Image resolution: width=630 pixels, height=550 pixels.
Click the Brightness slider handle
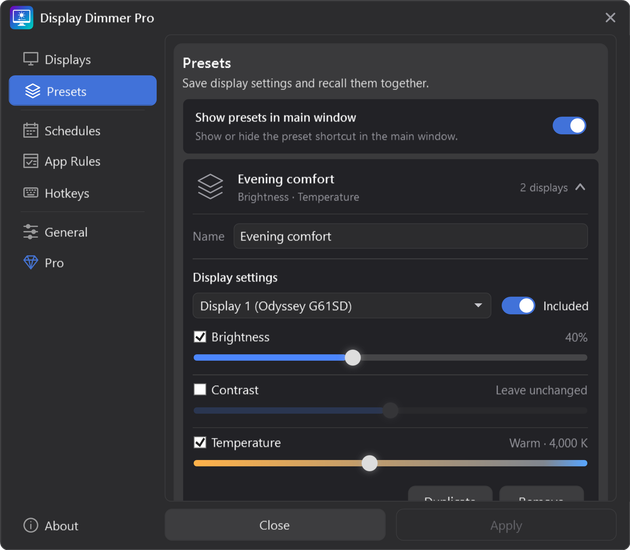point(353,358)
